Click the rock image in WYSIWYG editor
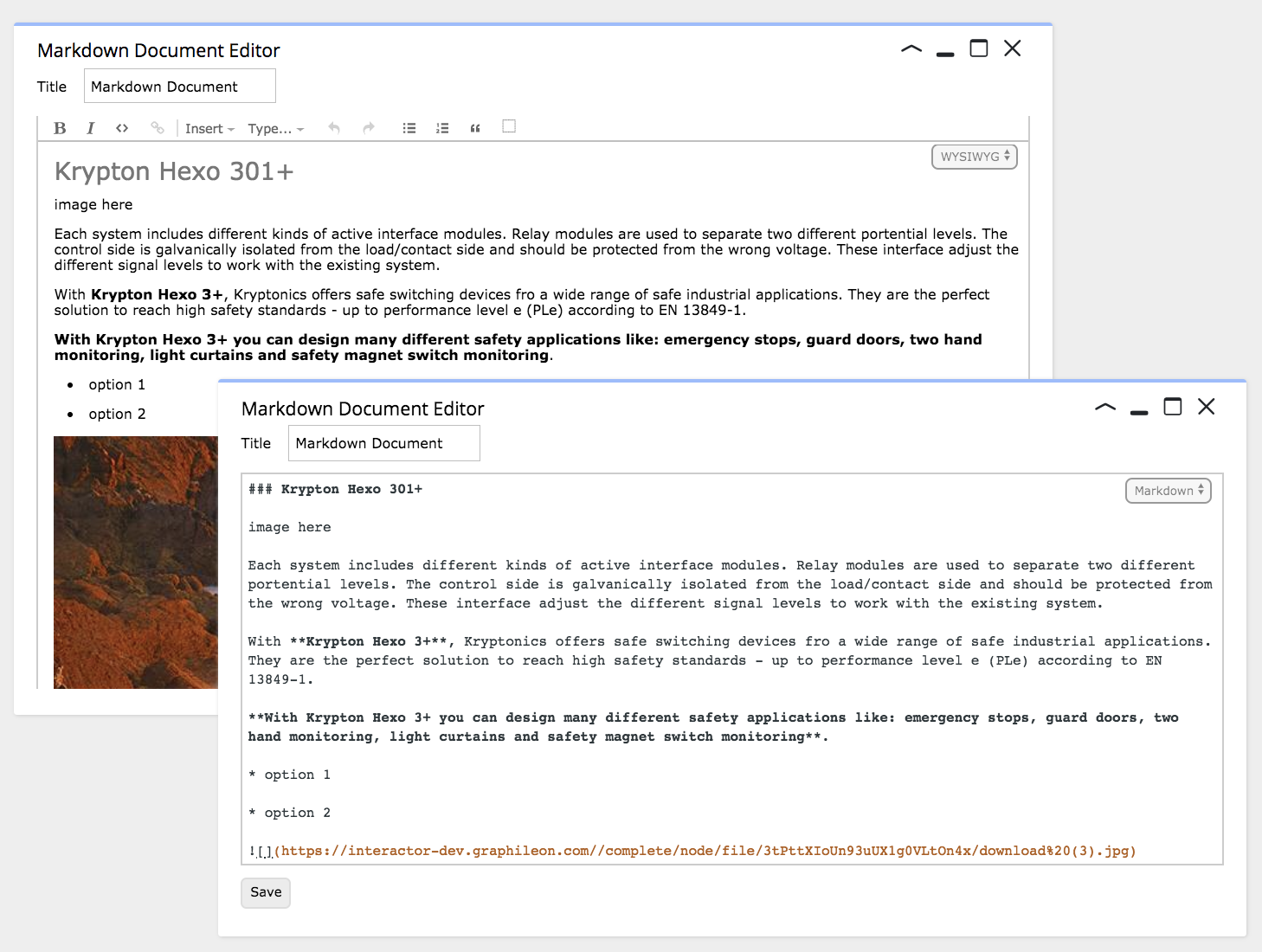1262x952 pixels. [136, 563]
